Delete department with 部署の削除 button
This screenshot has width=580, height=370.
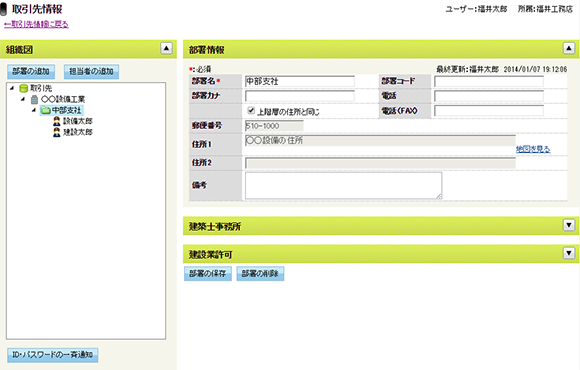[x=260, y=274]
